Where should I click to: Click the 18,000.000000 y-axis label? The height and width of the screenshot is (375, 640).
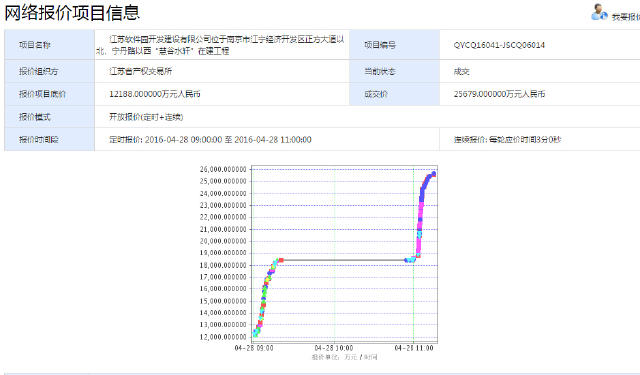223,265
